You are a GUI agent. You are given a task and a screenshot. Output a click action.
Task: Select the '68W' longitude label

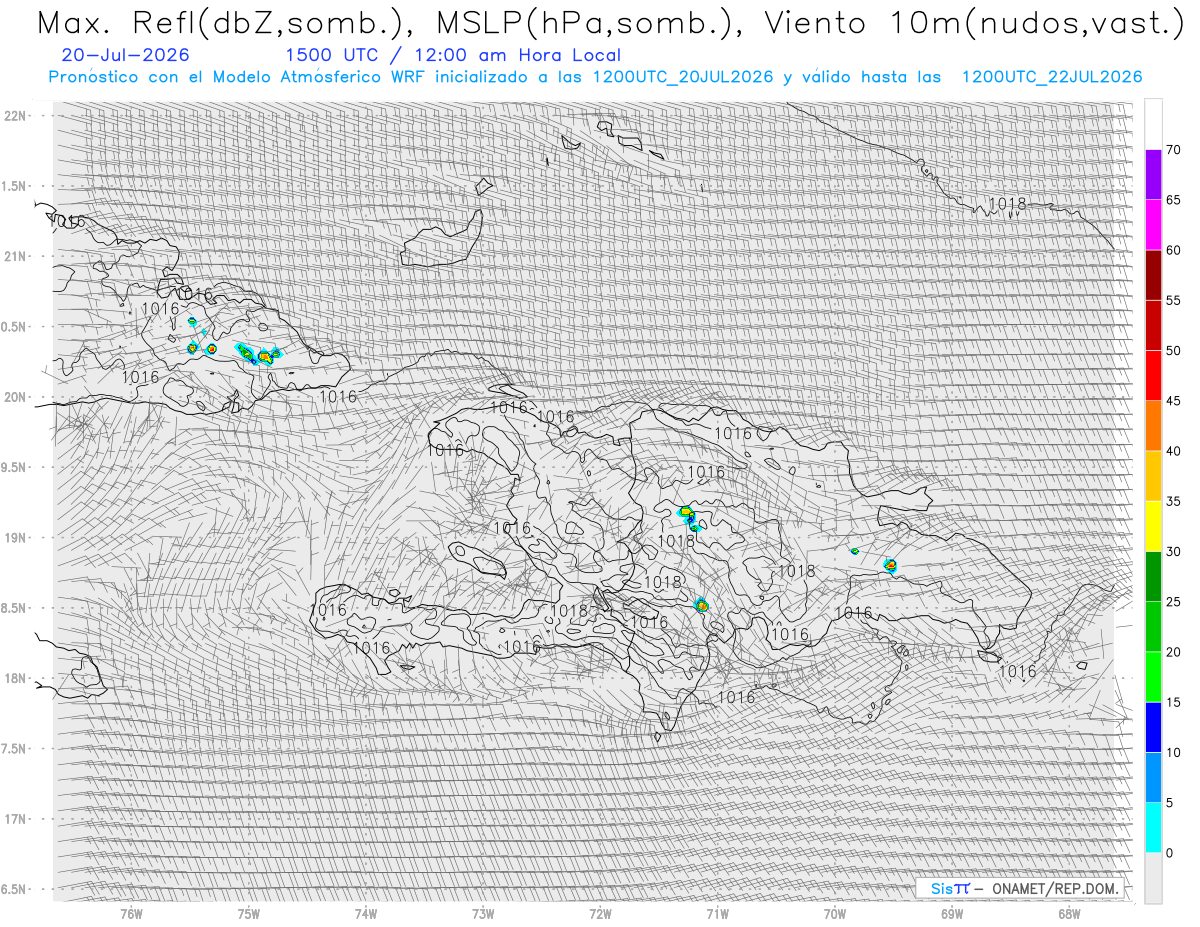point(1069,913)
